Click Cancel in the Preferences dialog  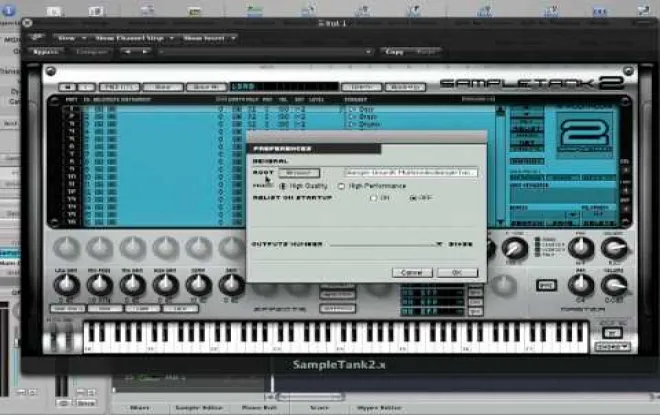click(x=412, y=273)
